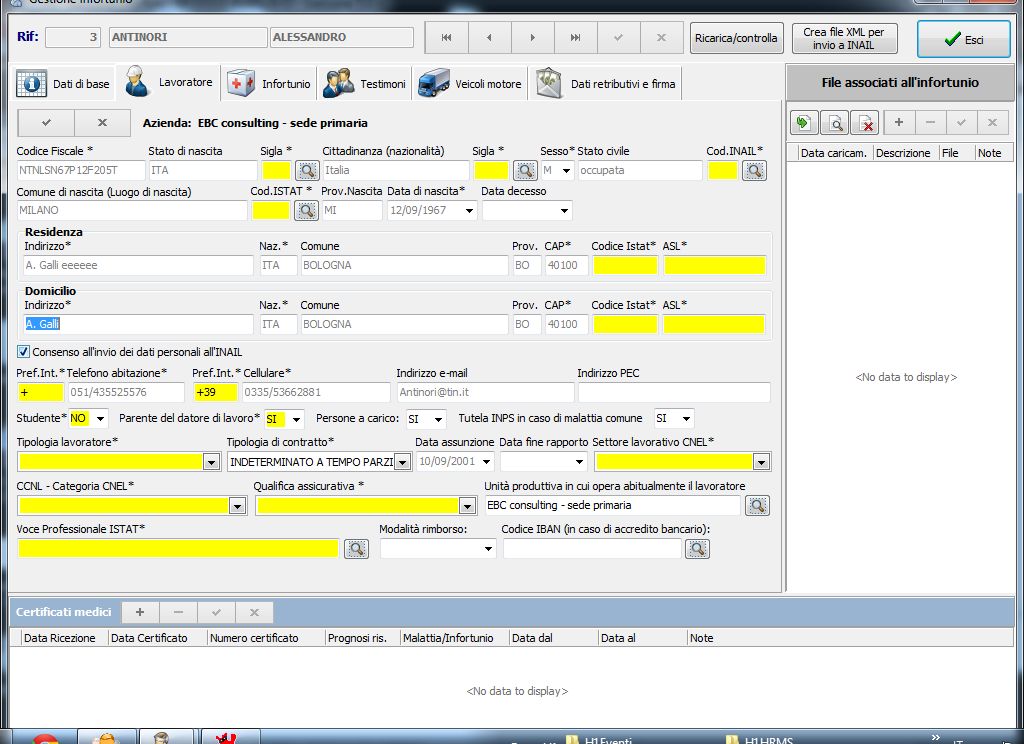Viewport: 1024px width, 744px height.
Task: Open the Codice IBAN lookup
Action: pyautogui.click(x=697, y=549)
